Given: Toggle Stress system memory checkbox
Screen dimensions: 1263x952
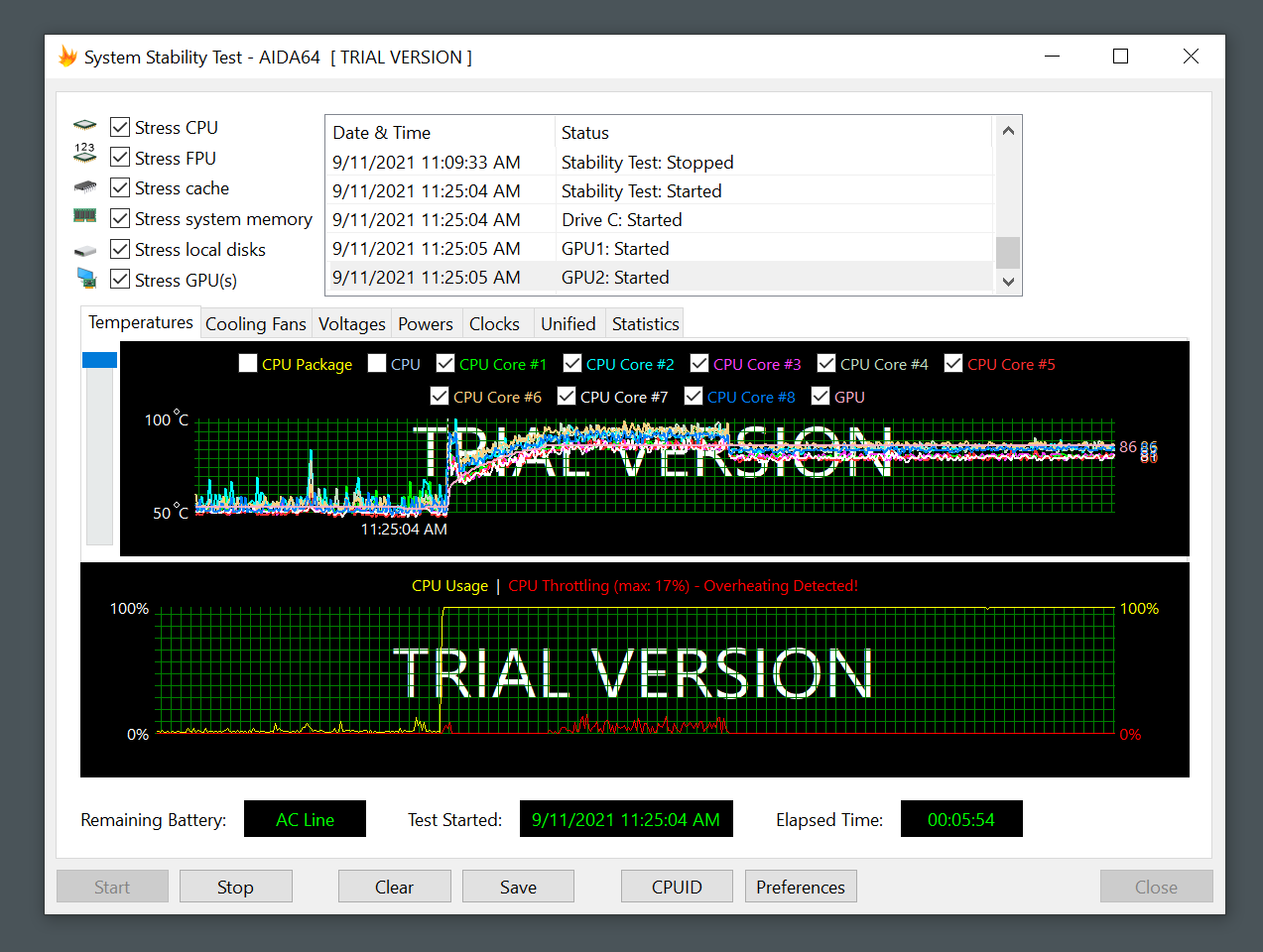Looking at the screenshot, I should 120,218.
